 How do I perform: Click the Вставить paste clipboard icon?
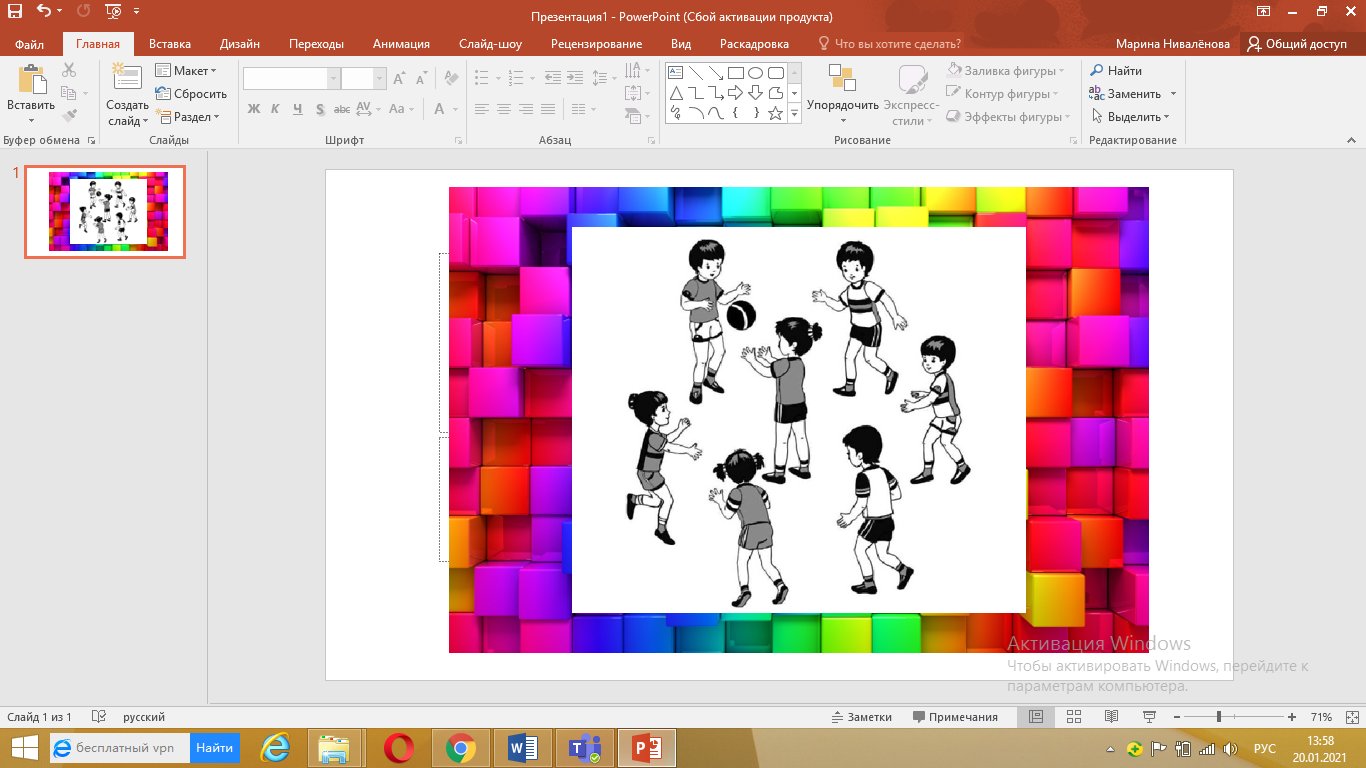click(31, 81)
